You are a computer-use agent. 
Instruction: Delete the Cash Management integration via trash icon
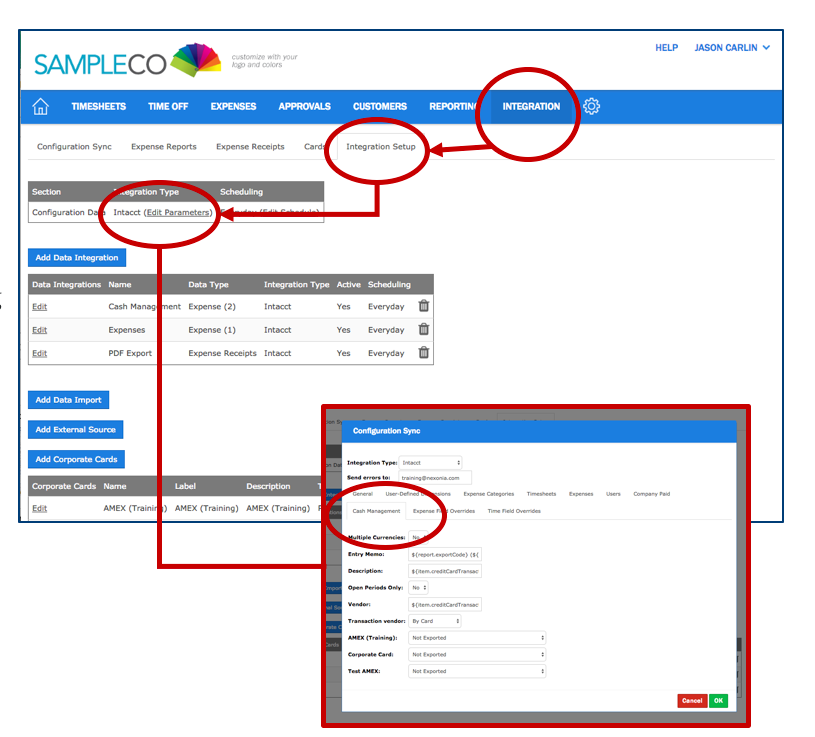click(x=424, y=306)
